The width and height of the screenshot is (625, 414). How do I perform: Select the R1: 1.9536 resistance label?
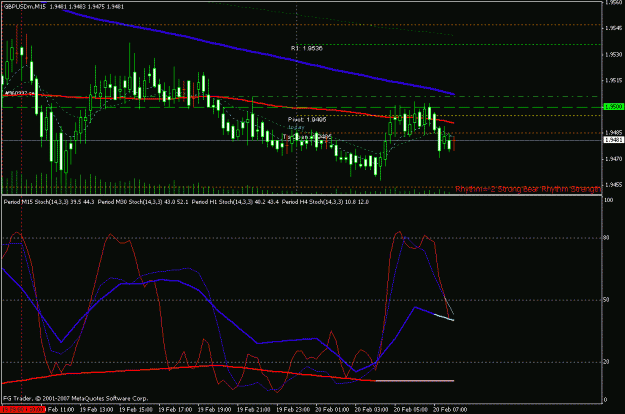coord(306,48)
